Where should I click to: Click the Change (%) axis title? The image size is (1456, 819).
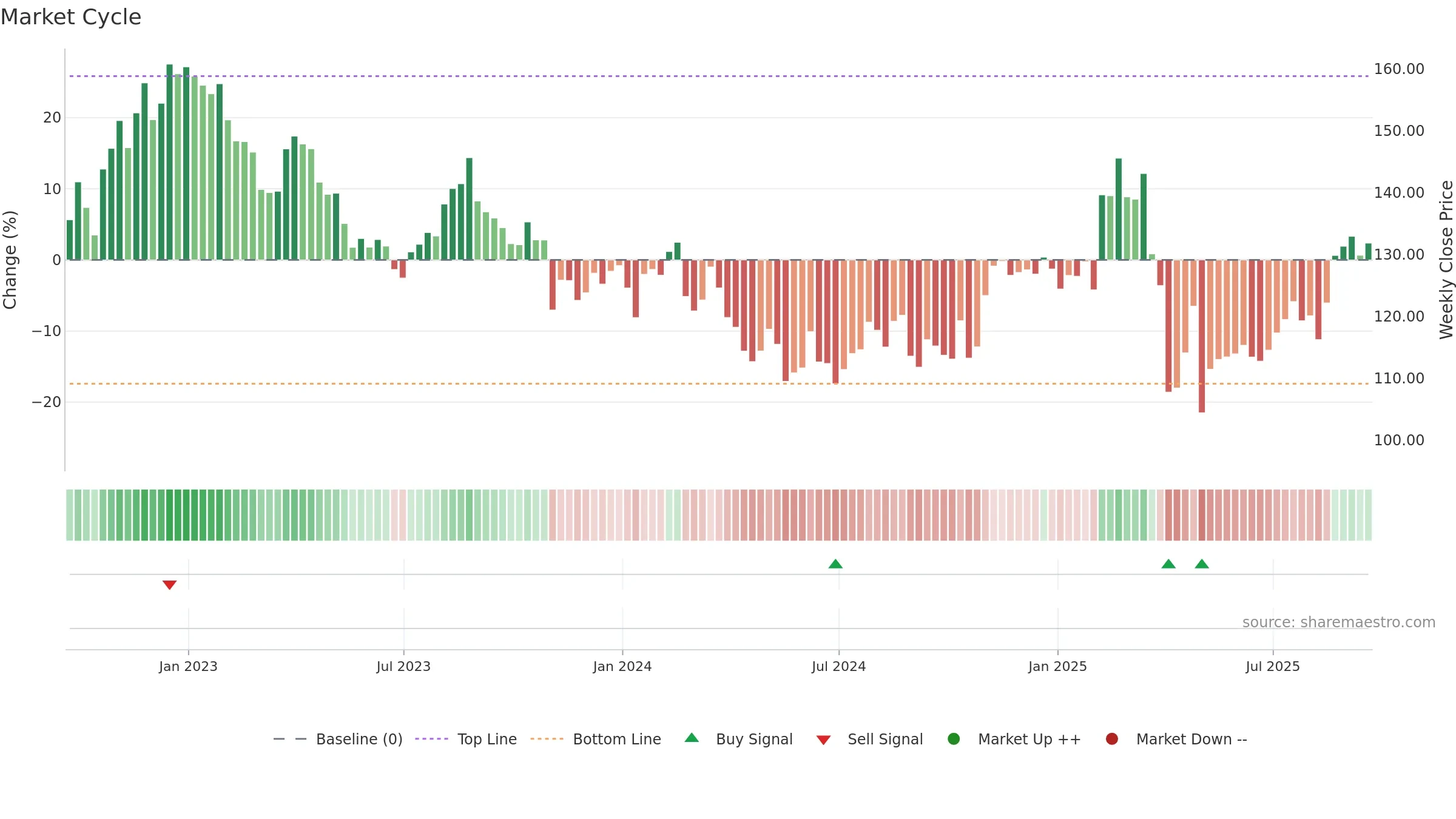(10, 260)
